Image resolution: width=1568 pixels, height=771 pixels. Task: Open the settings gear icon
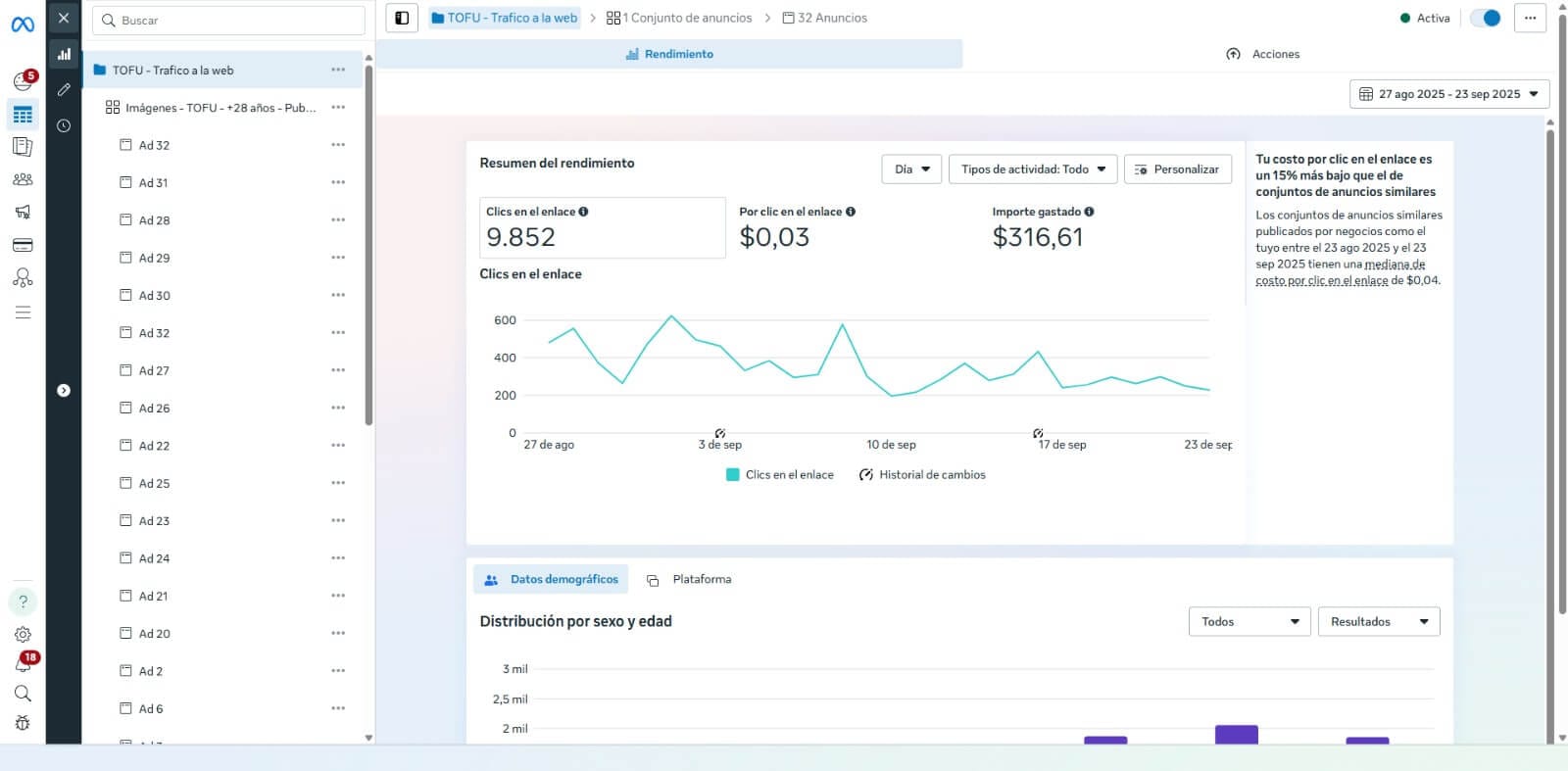click(23, 635)
